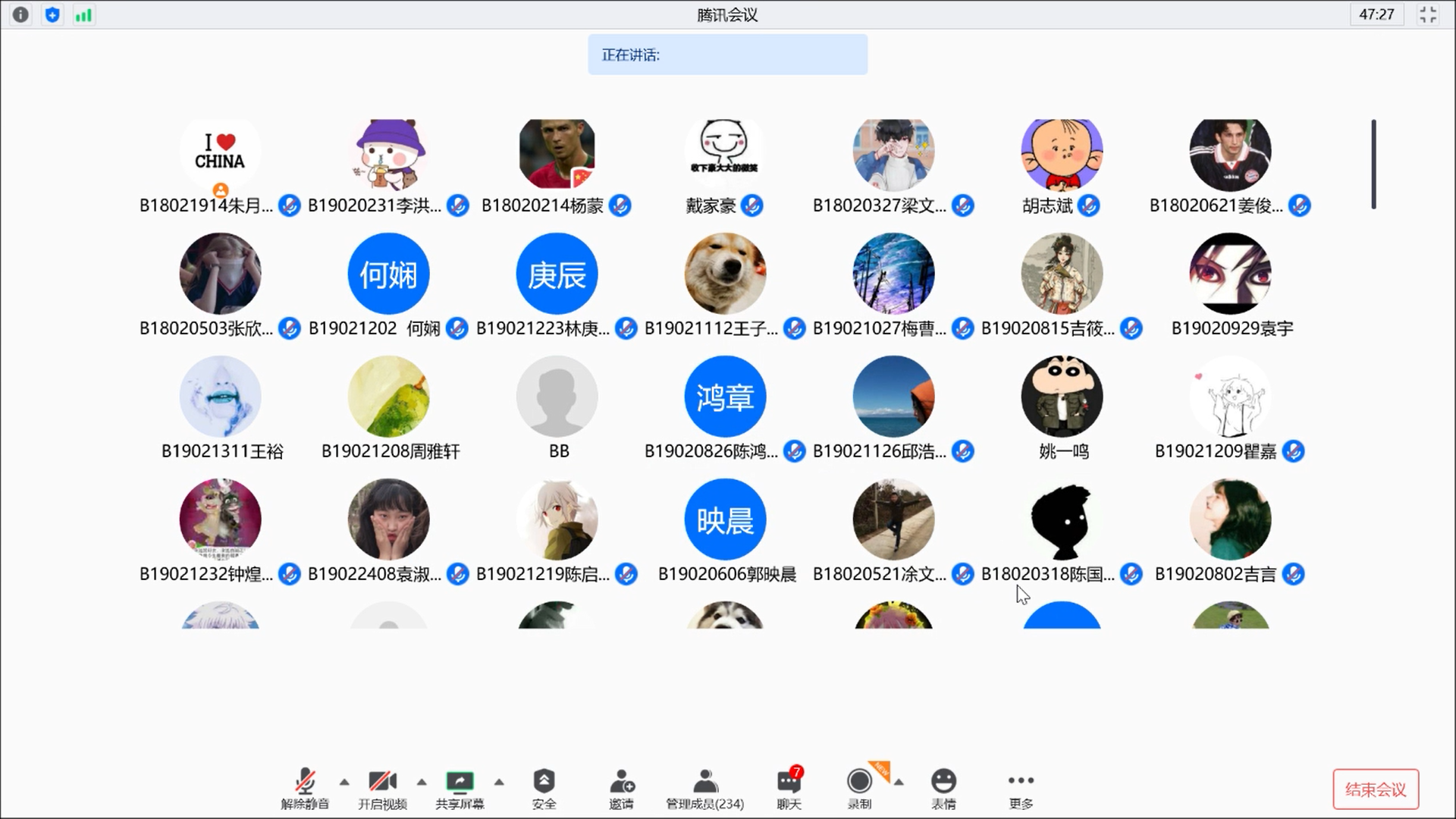The image size is (1456, 819).
Task: Click the unmute microphone icon (解除静音)
Action: pos(305,782)
